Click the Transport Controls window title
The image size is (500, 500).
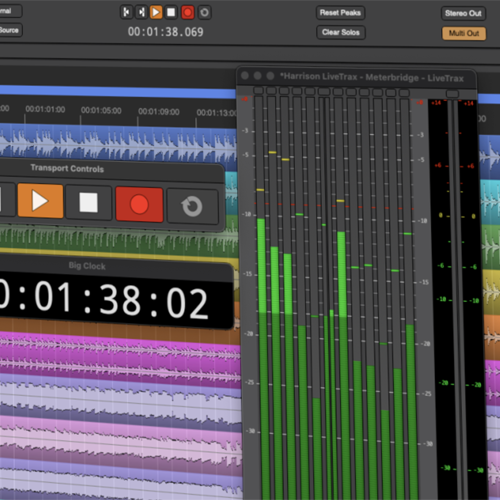(67, 168)
